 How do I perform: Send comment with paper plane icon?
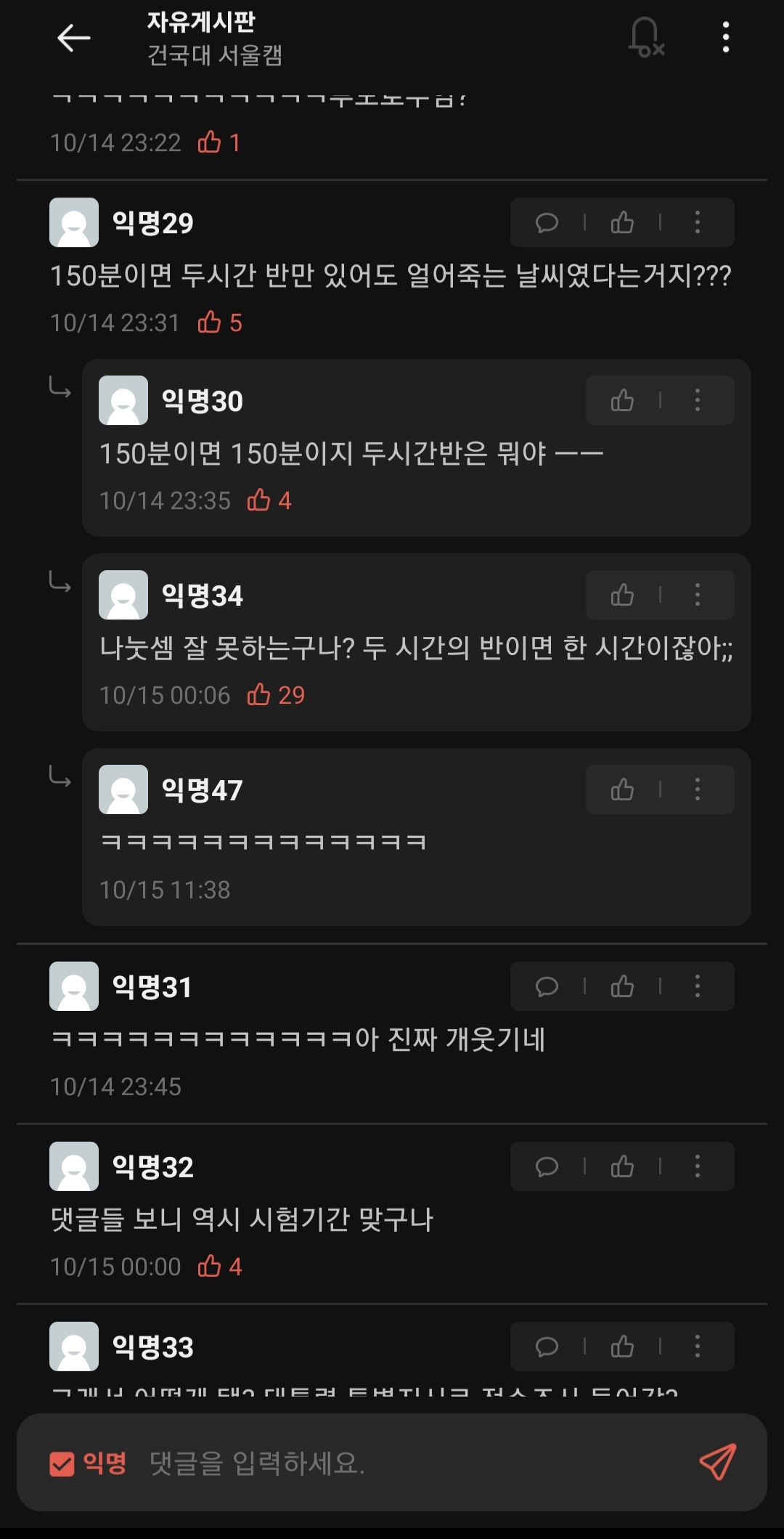click(x=717, y=1462)
